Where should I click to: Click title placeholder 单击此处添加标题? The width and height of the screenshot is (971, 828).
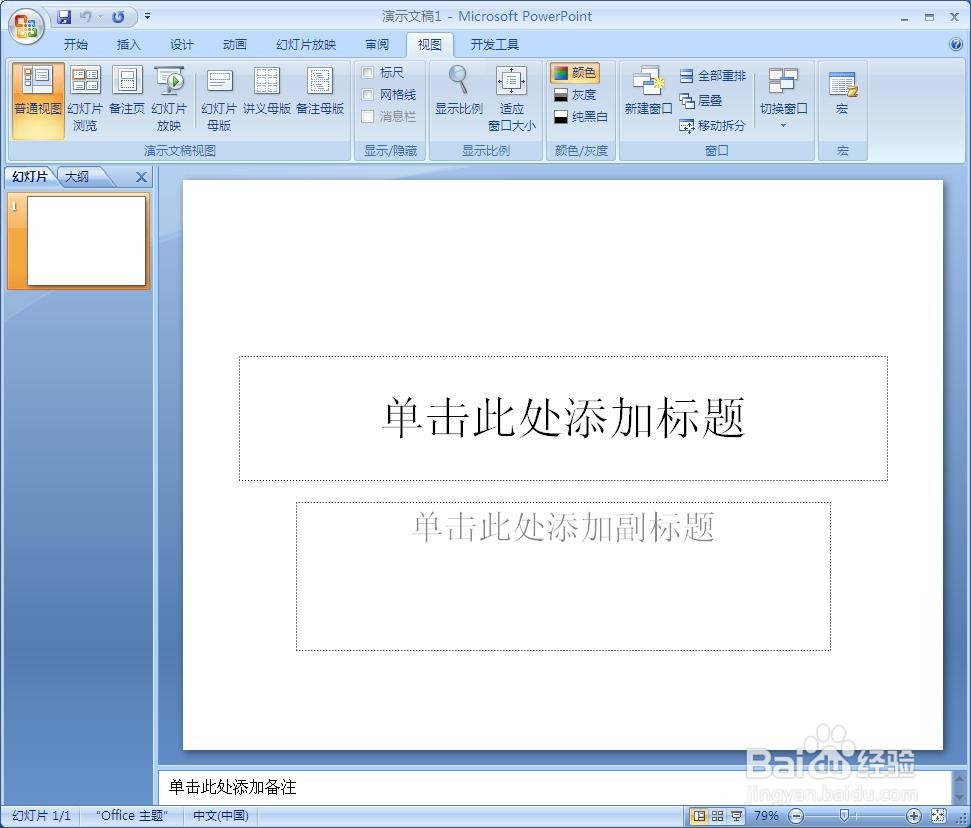pos(563,418)
